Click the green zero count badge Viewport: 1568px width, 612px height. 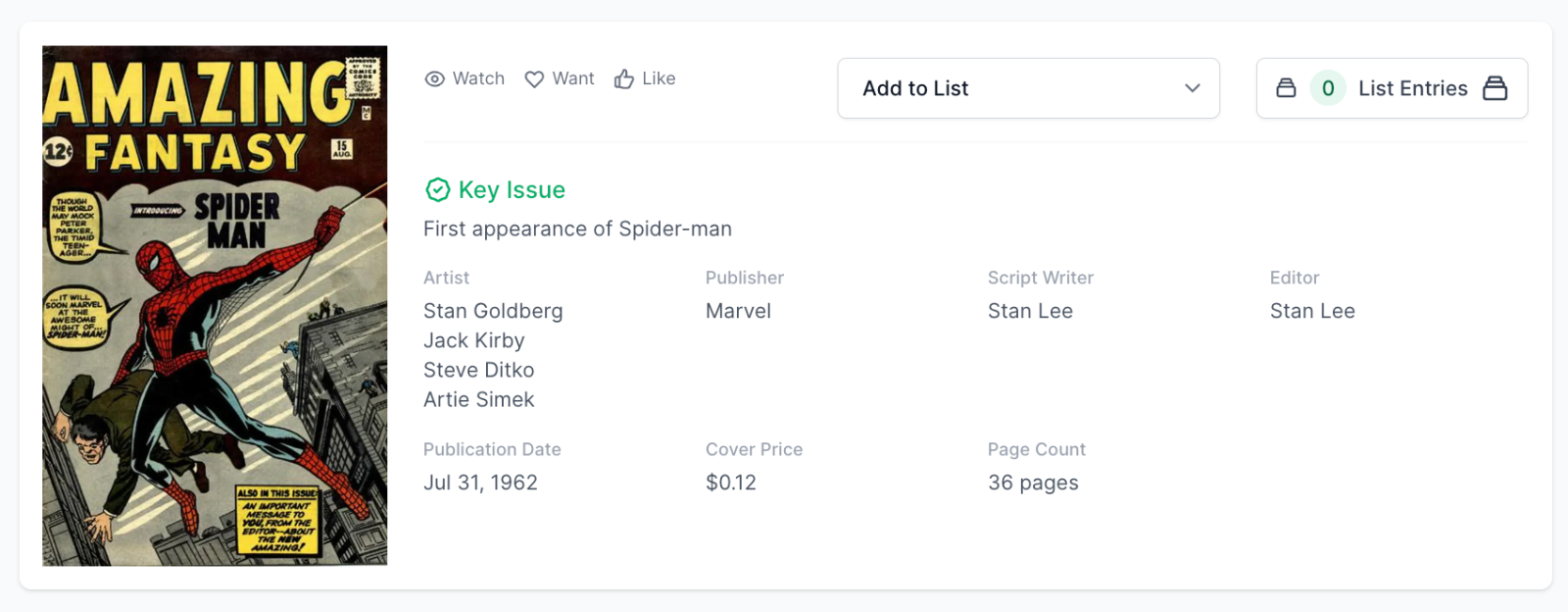(x=1328, y=88)
